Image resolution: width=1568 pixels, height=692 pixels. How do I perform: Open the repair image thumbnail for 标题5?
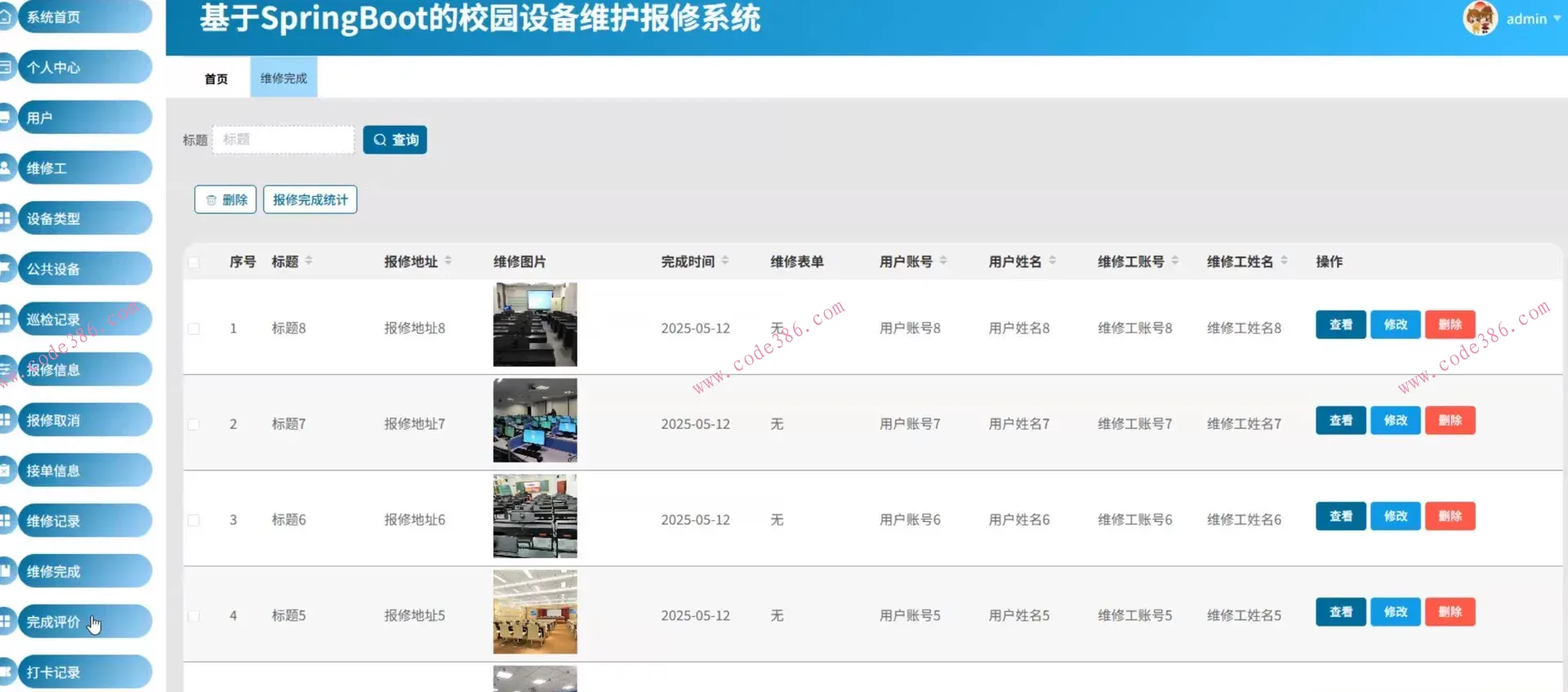click(535, 612)
